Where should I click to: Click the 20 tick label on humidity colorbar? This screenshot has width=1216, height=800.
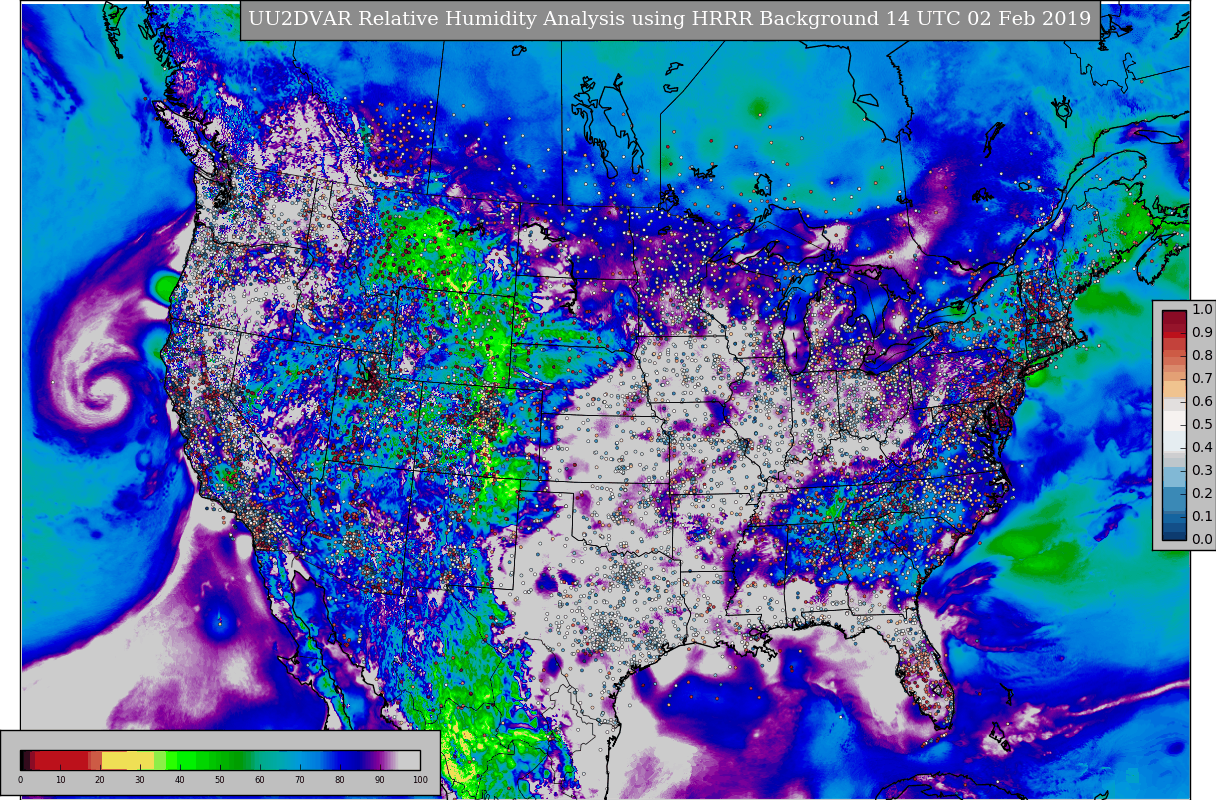point(100,780)
